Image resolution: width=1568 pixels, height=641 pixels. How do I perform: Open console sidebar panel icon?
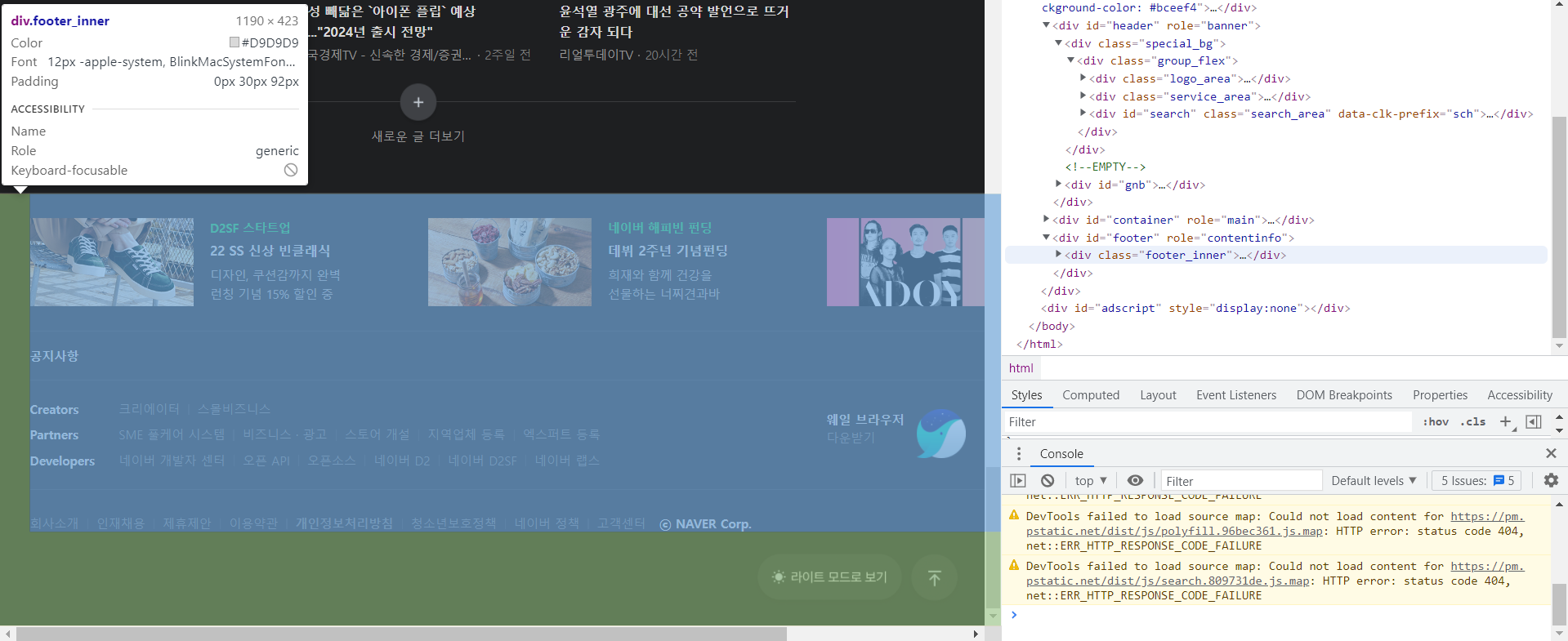(1017, 481)
